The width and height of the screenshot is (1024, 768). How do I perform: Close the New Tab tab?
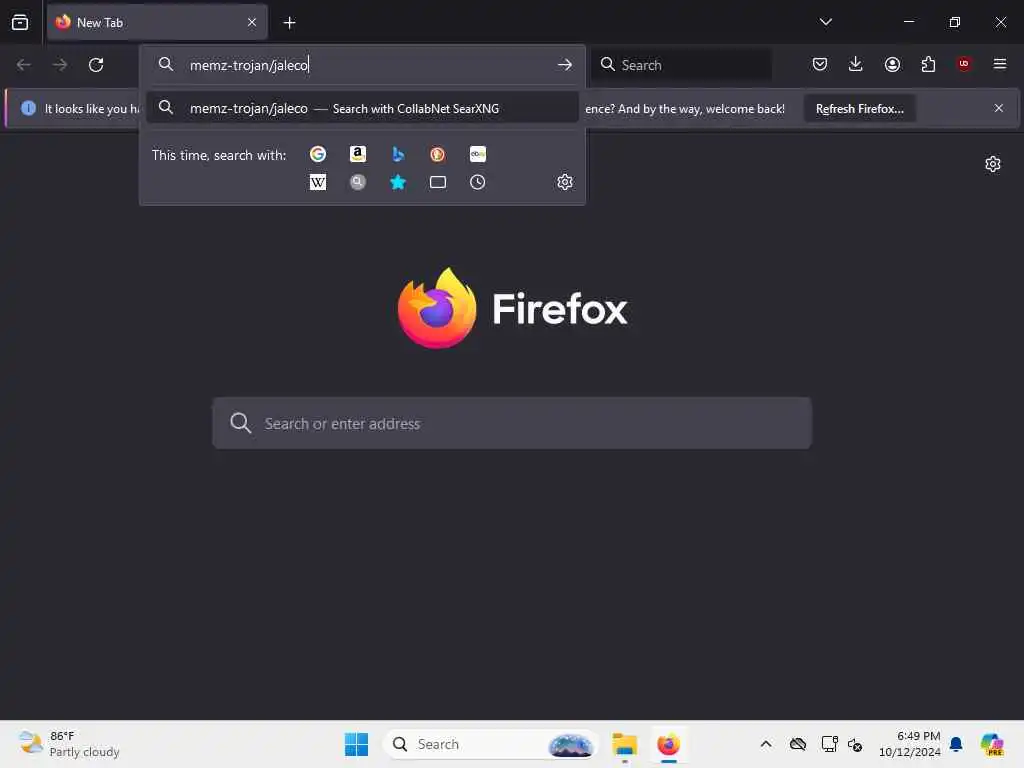pyautogui.click(x=252, y=22)
